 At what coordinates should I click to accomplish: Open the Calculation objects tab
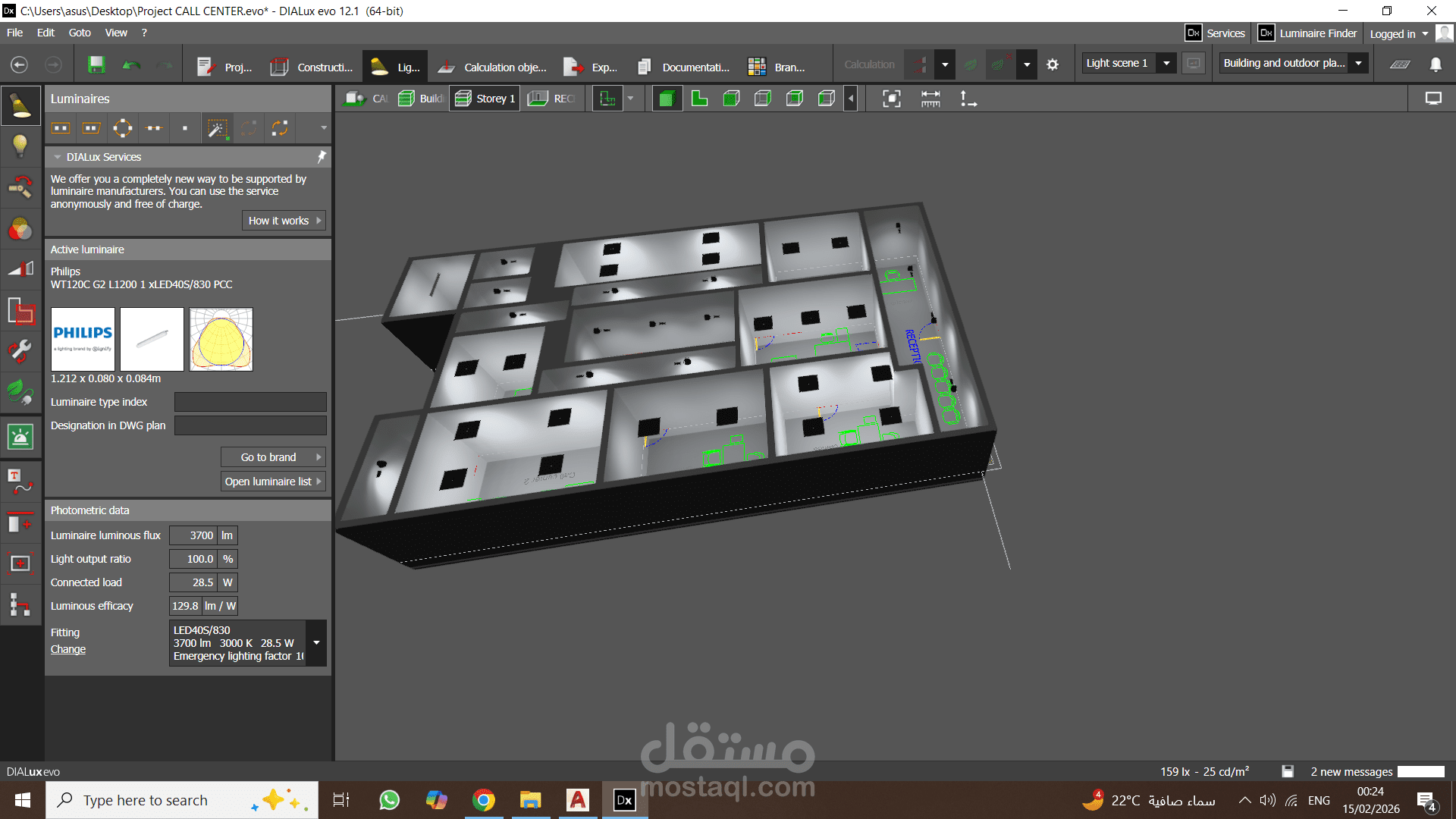pyautogui.click(x=492, y=67)
